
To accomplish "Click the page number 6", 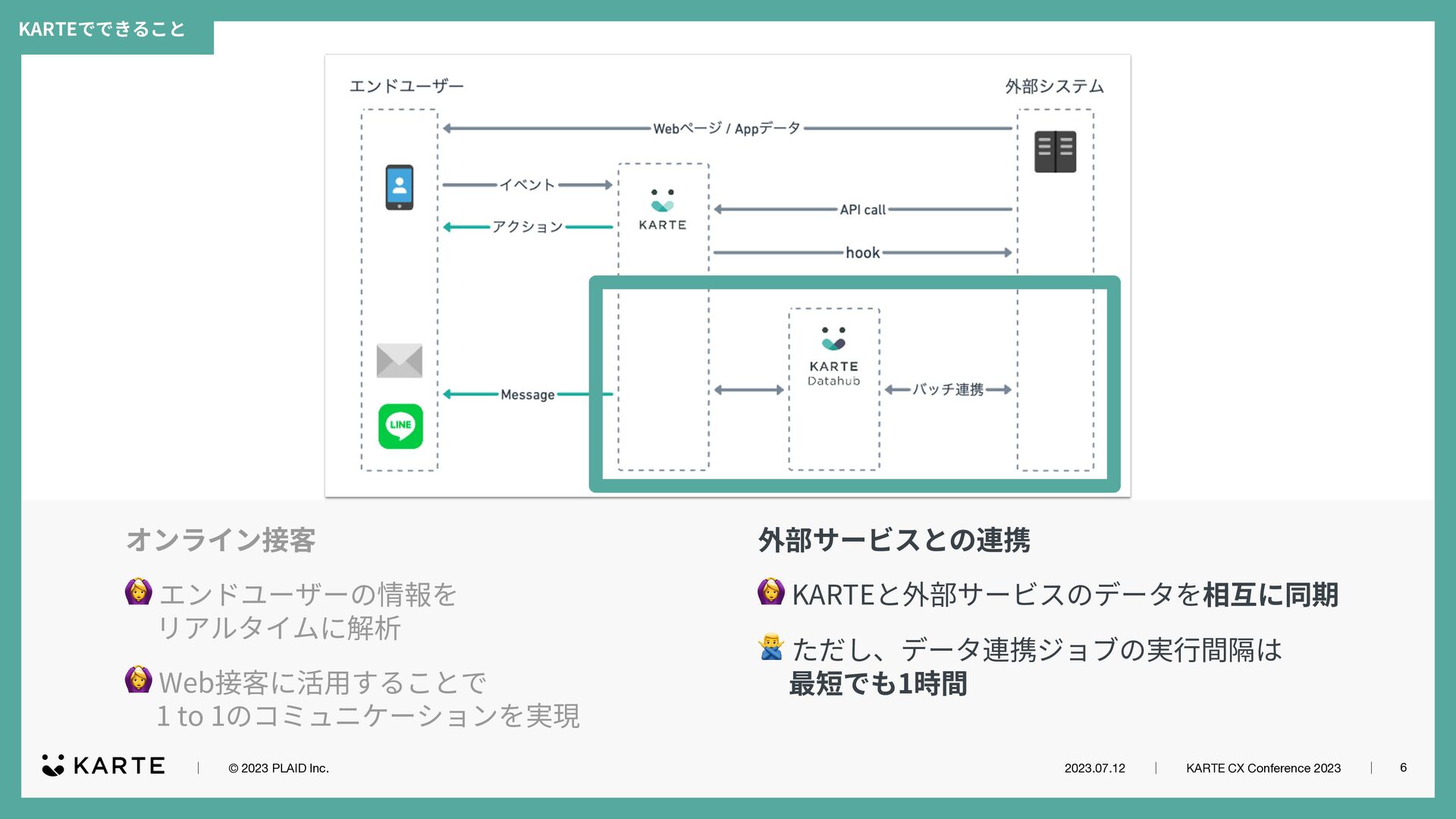I will coord(1403,767).
